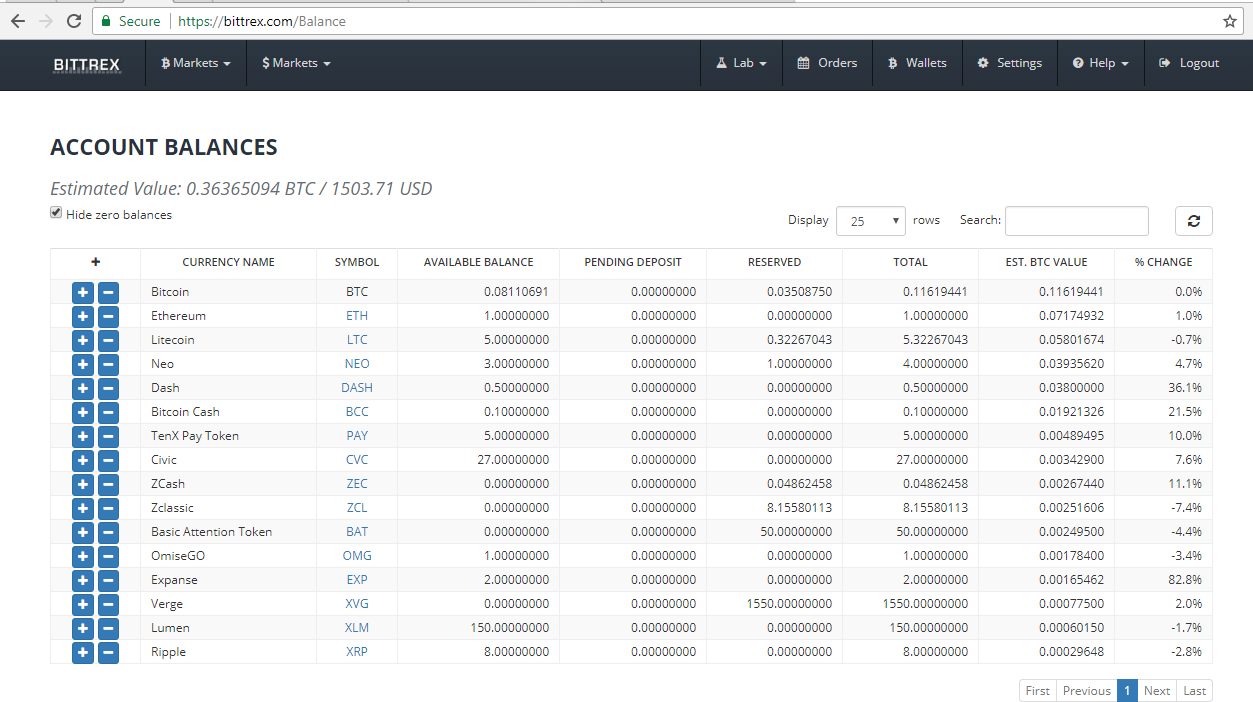The image size is (1253, 702).
Task: Click the Secure padlock site info
Action: [x=131, y=21]
